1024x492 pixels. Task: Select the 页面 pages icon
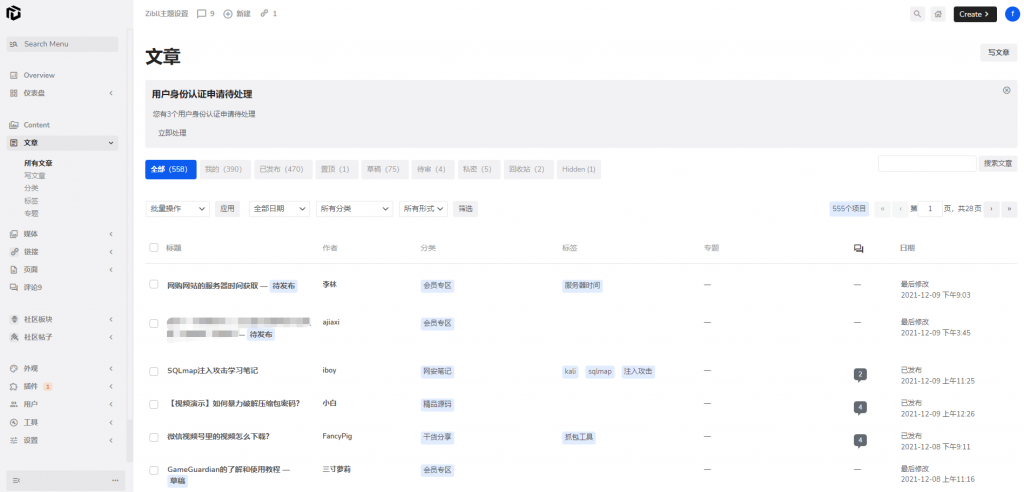(x=14, y=269)
